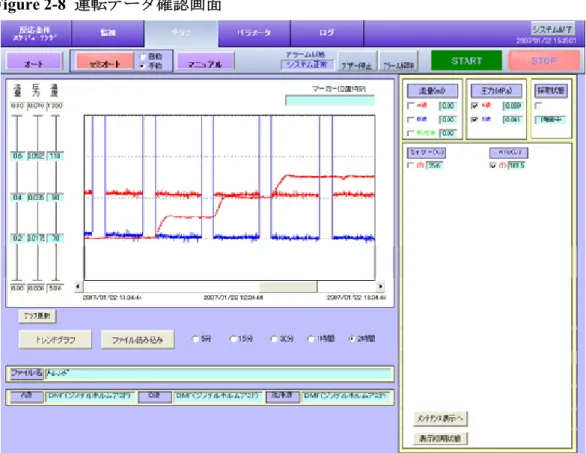586x453 pixels.
Task: Click the graph scrollbar right arrow
Action: (x=380, y=287)
